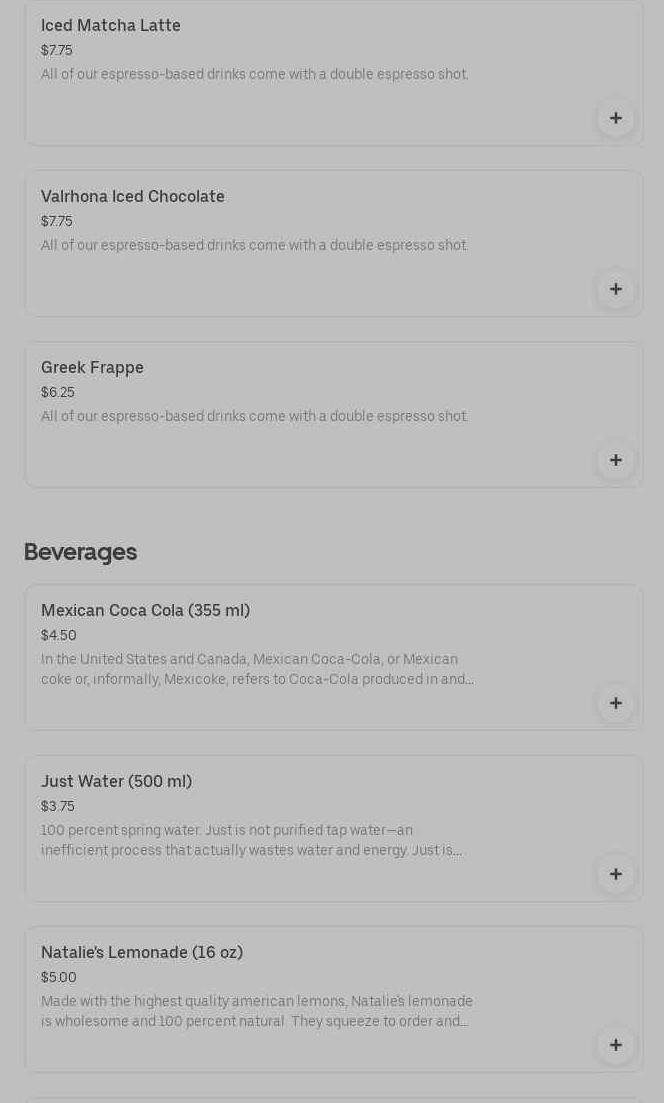Click the $4.50 Mexican Coca Cola price
664x1103 pixels.
tap(59, 636)
